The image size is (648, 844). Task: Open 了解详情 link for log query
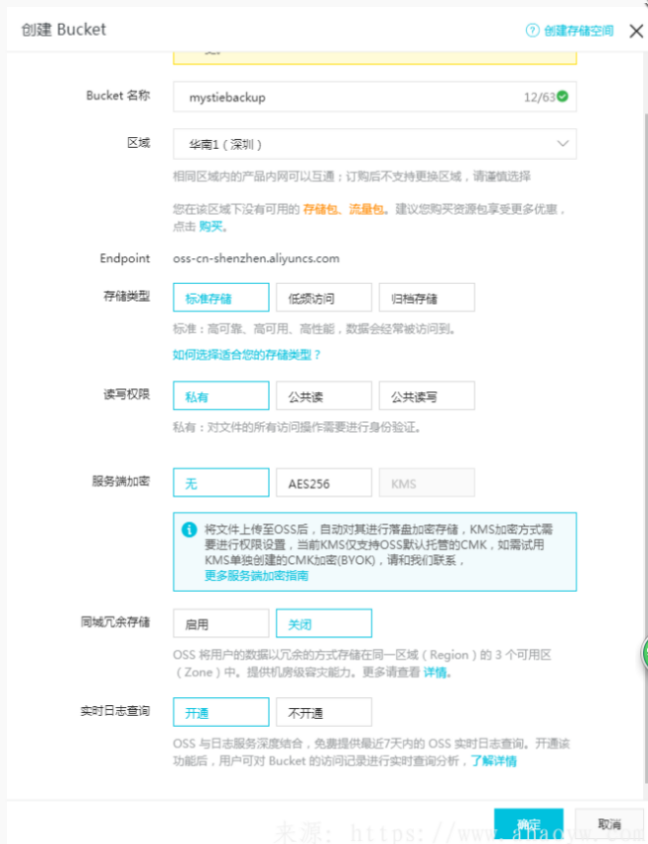pos(494,761)
